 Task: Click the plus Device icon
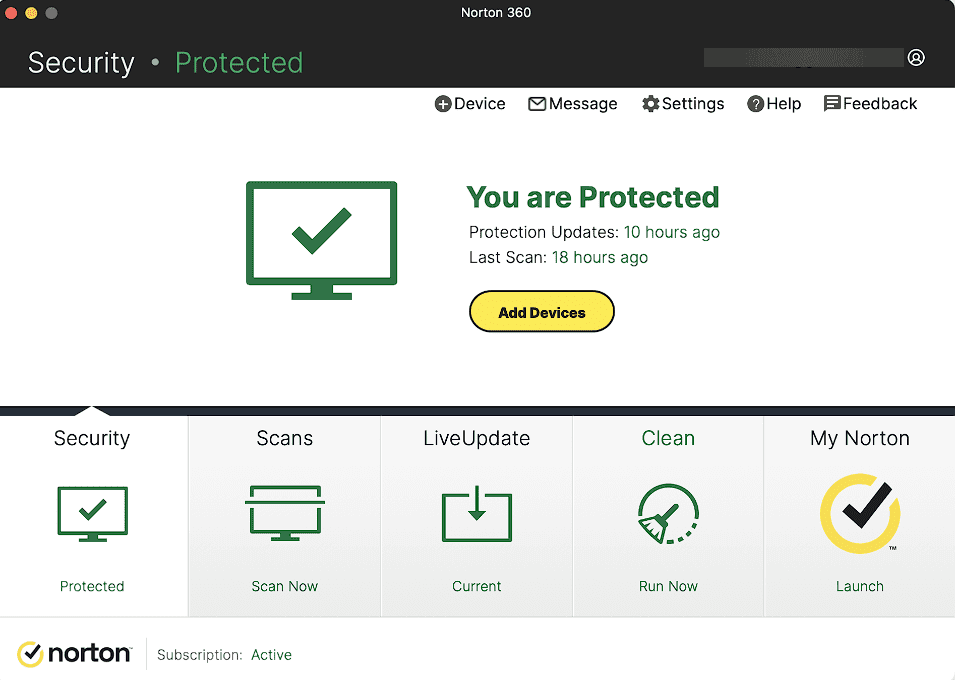(x=443, y=104)
